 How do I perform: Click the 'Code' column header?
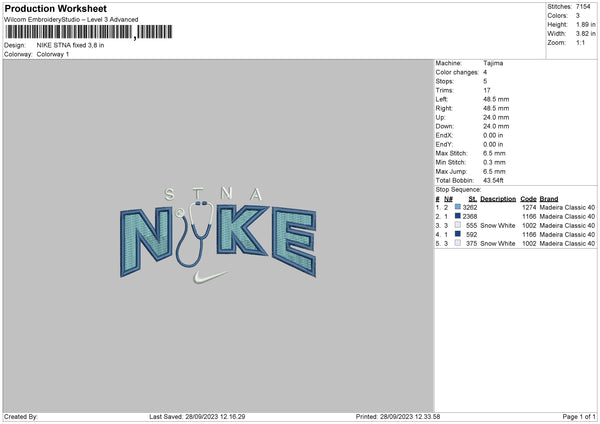click(x=528, y=199)
